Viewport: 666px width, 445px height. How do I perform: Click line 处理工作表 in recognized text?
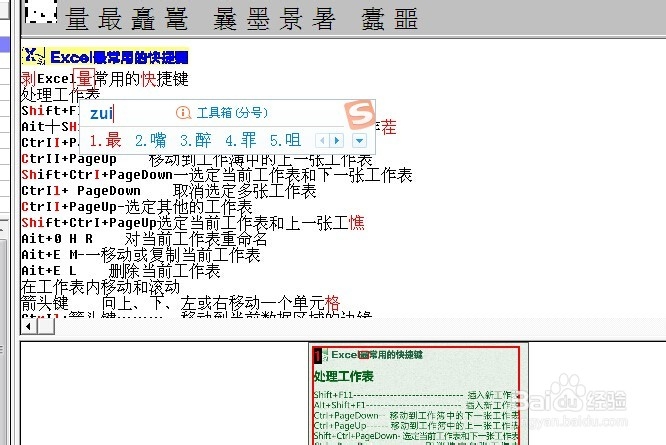click(x=61, y=94)
